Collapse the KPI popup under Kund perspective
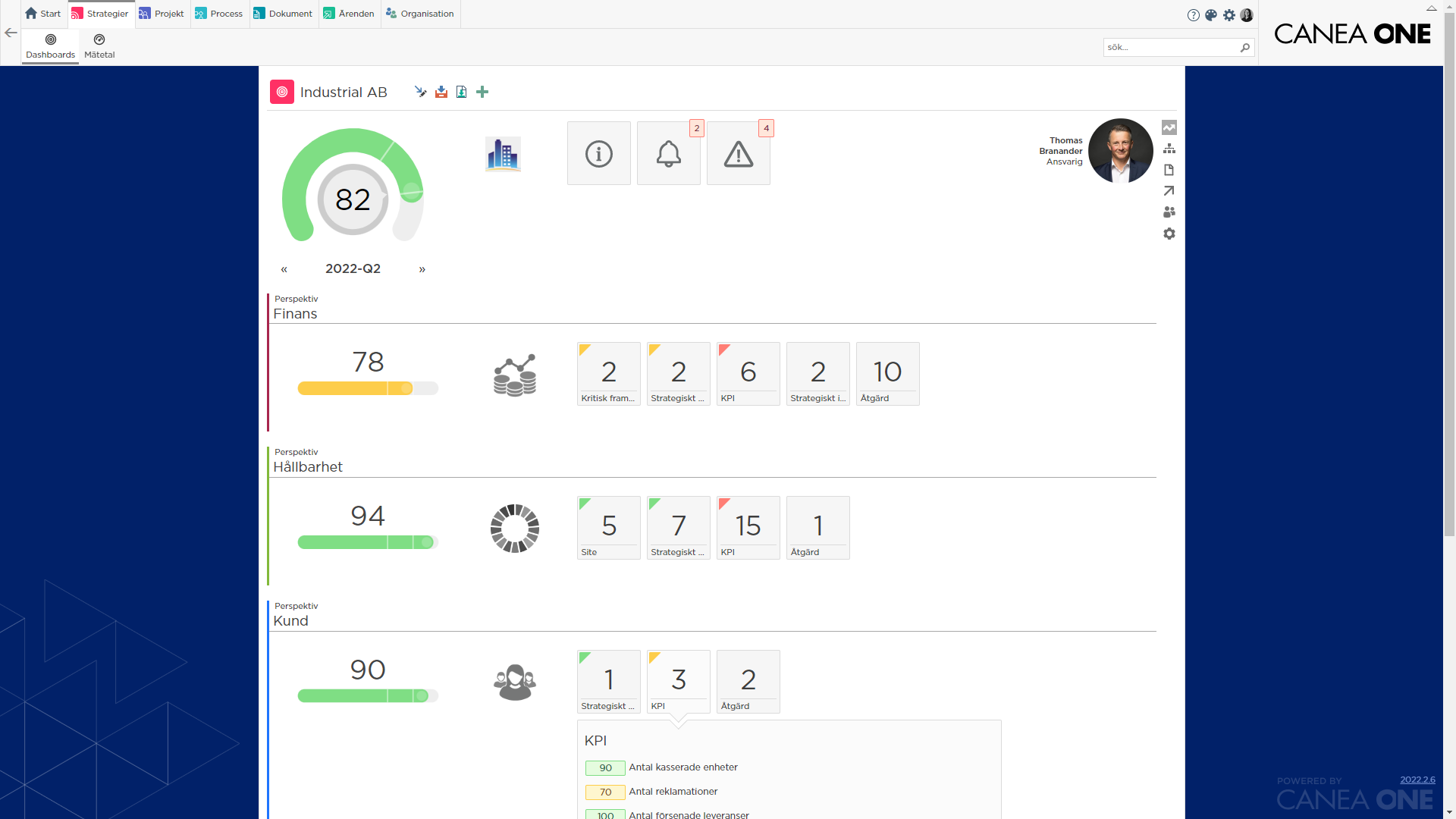The height and width of the screenshot is (819, 1456). tap(678, 681)
